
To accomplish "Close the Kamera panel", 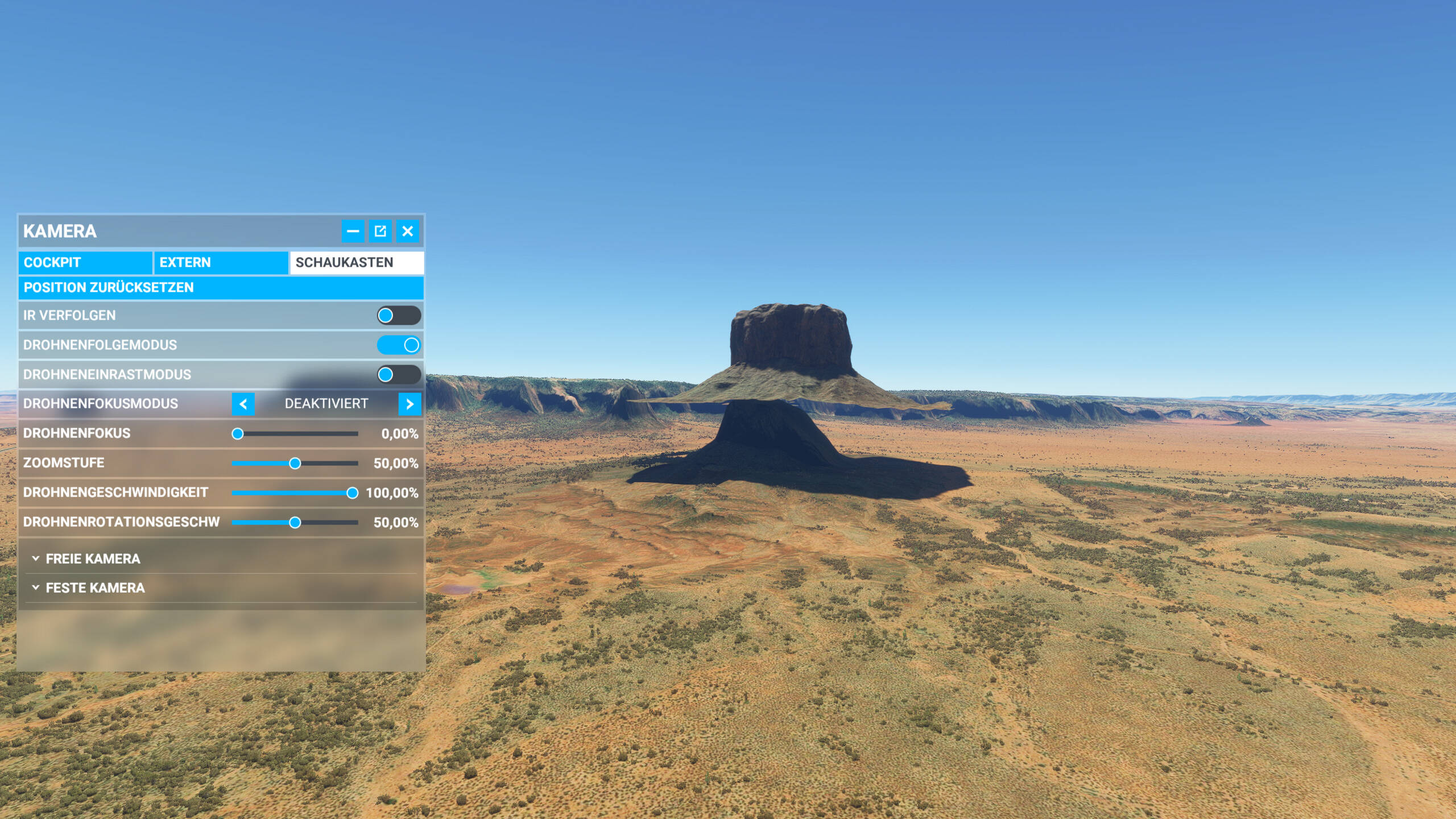I will [408, 231].
